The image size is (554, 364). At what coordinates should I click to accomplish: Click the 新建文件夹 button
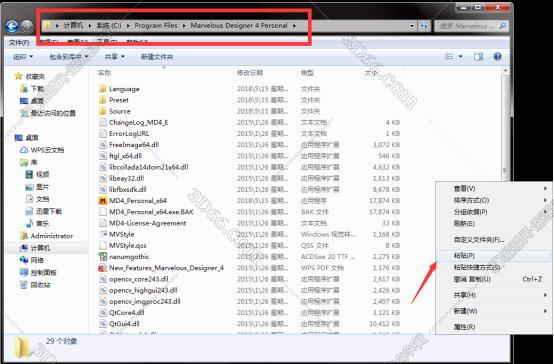pos(157,57)
